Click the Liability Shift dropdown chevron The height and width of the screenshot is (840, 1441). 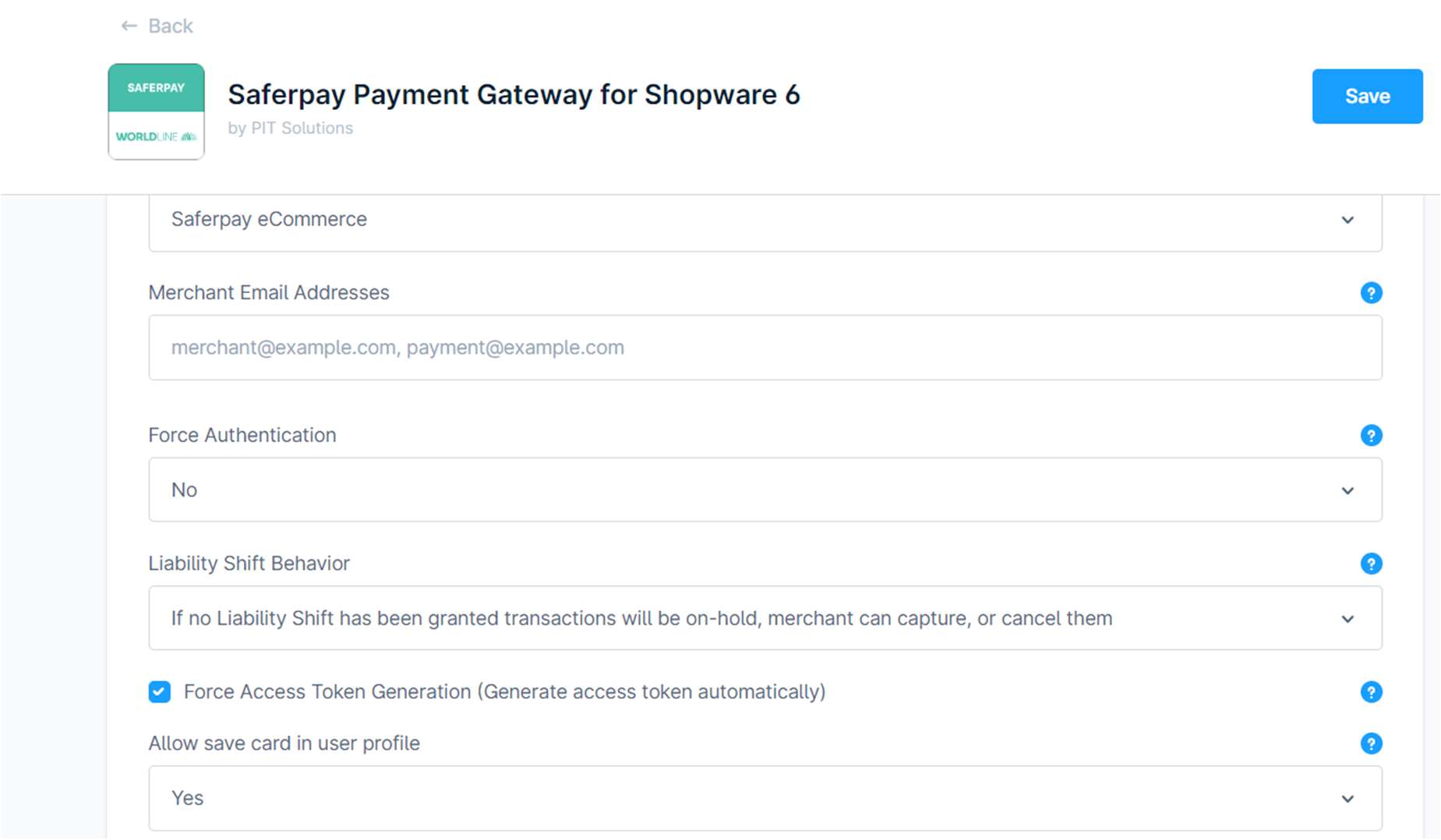tap(1347, 619)
